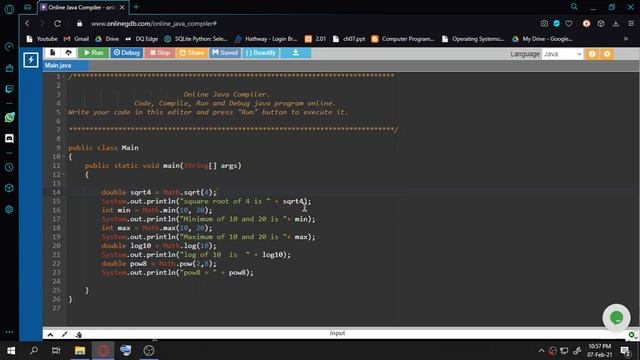Open the blue shield privacy protection icon
Screen dimensions: 640x360
tap(557, 24)
